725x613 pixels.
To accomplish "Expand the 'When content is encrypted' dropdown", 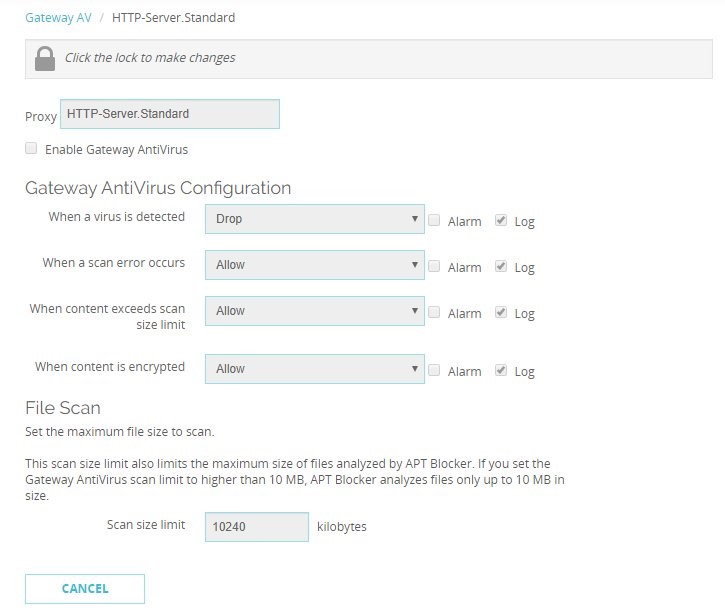I will [314, 369].
